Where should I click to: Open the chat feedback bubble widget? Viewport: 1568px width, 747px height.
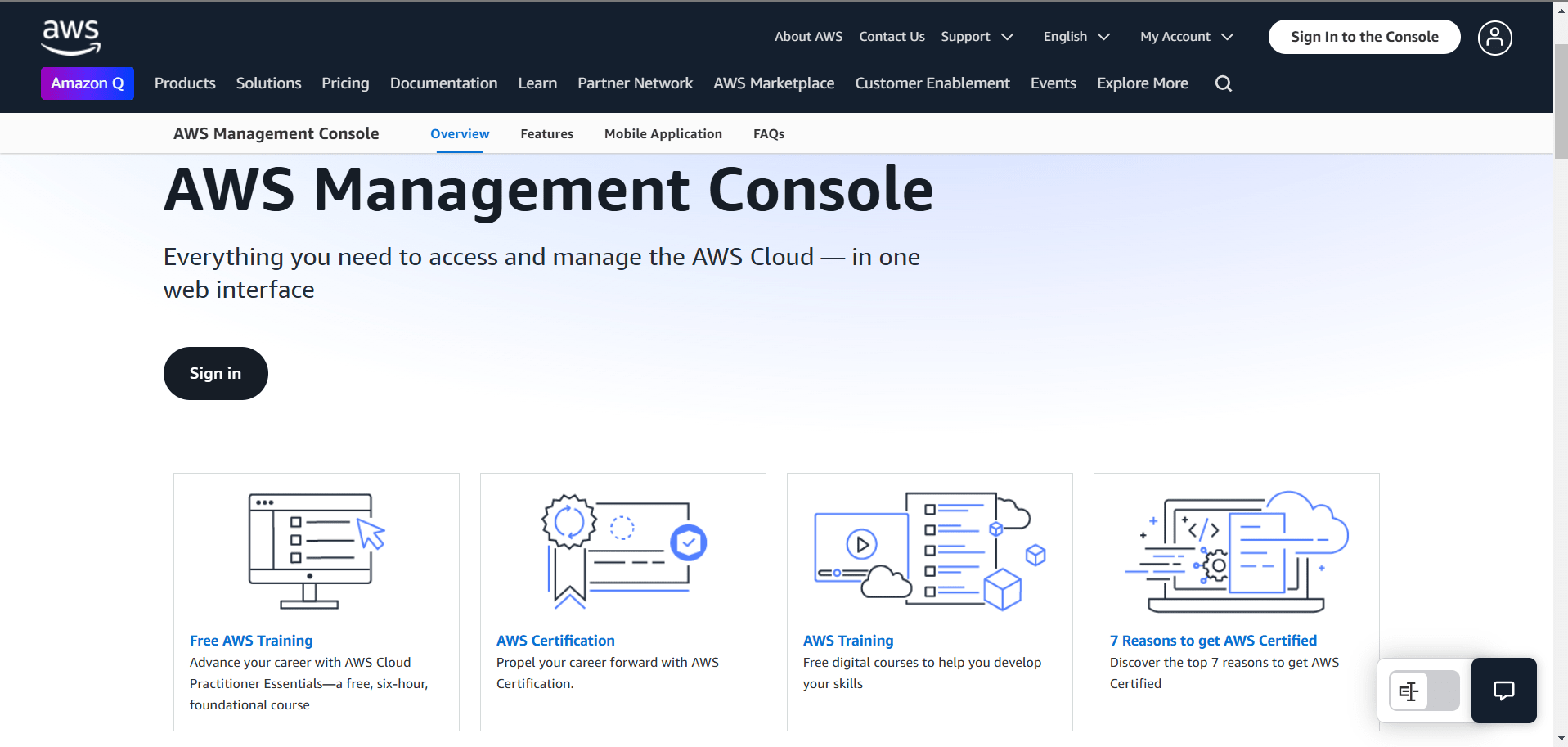coord(1503,691)
